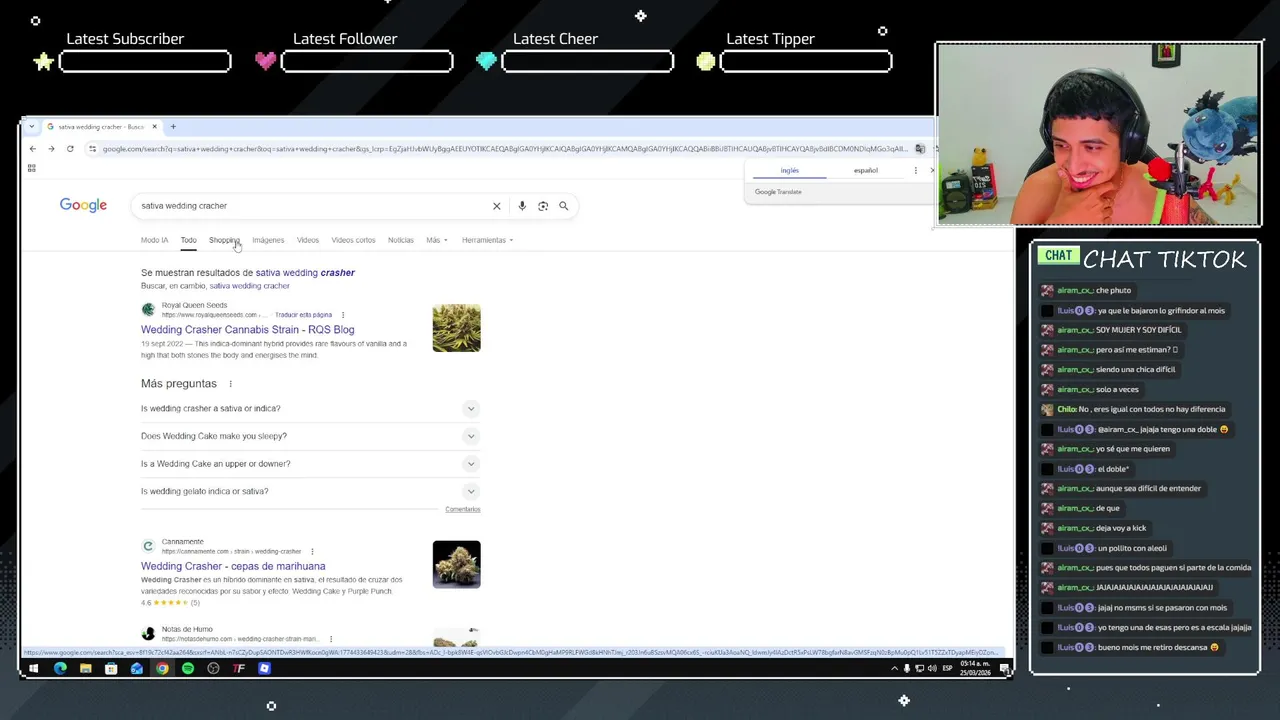Image resolution: width=1280 pixels, height=720 pixels.
Task: Open Noticias results tab
Action: tap(401, 240)
